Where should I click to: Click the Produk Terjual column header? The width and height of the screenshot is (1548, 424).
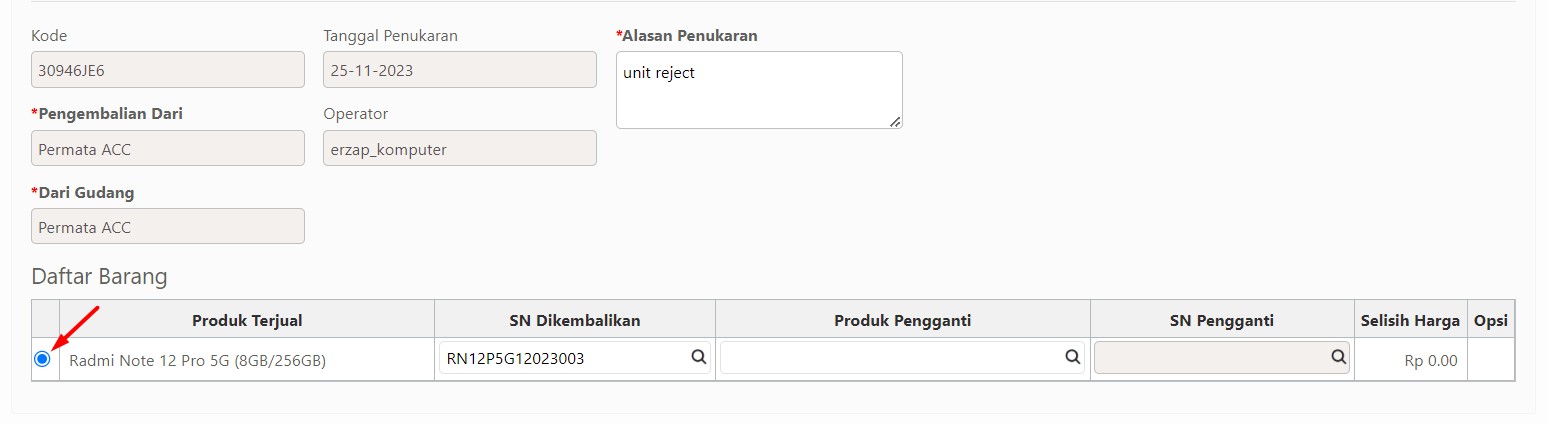tap(247, 320)
